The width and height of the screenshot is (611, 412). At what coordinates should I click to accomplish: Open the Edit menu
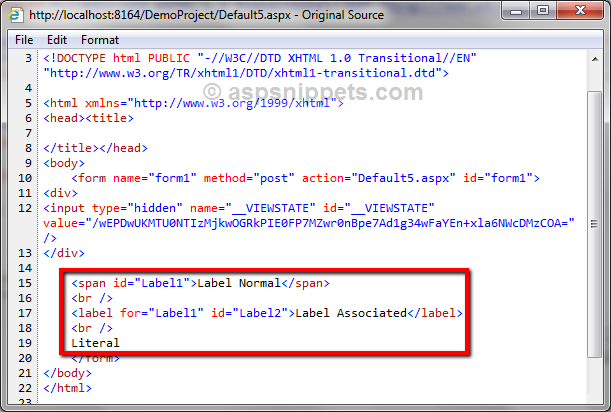point(57,40)
